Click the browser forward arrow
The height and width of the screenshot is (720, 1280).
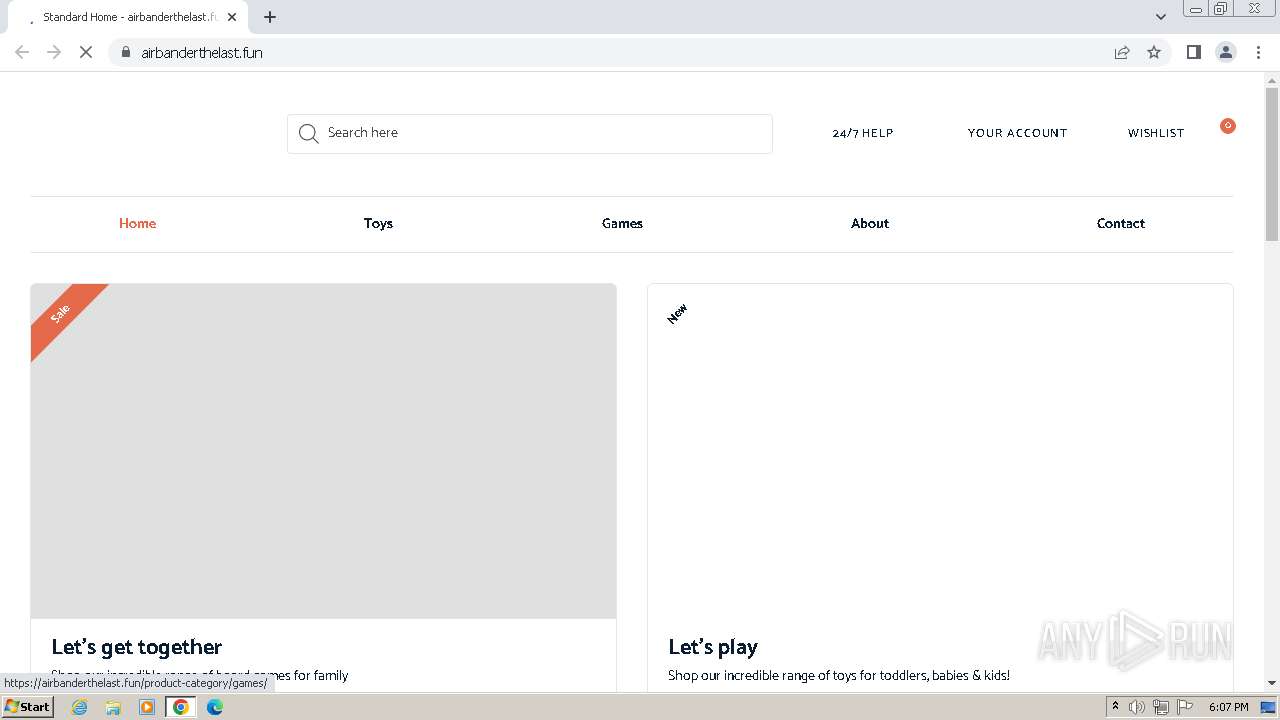(54, 52)
